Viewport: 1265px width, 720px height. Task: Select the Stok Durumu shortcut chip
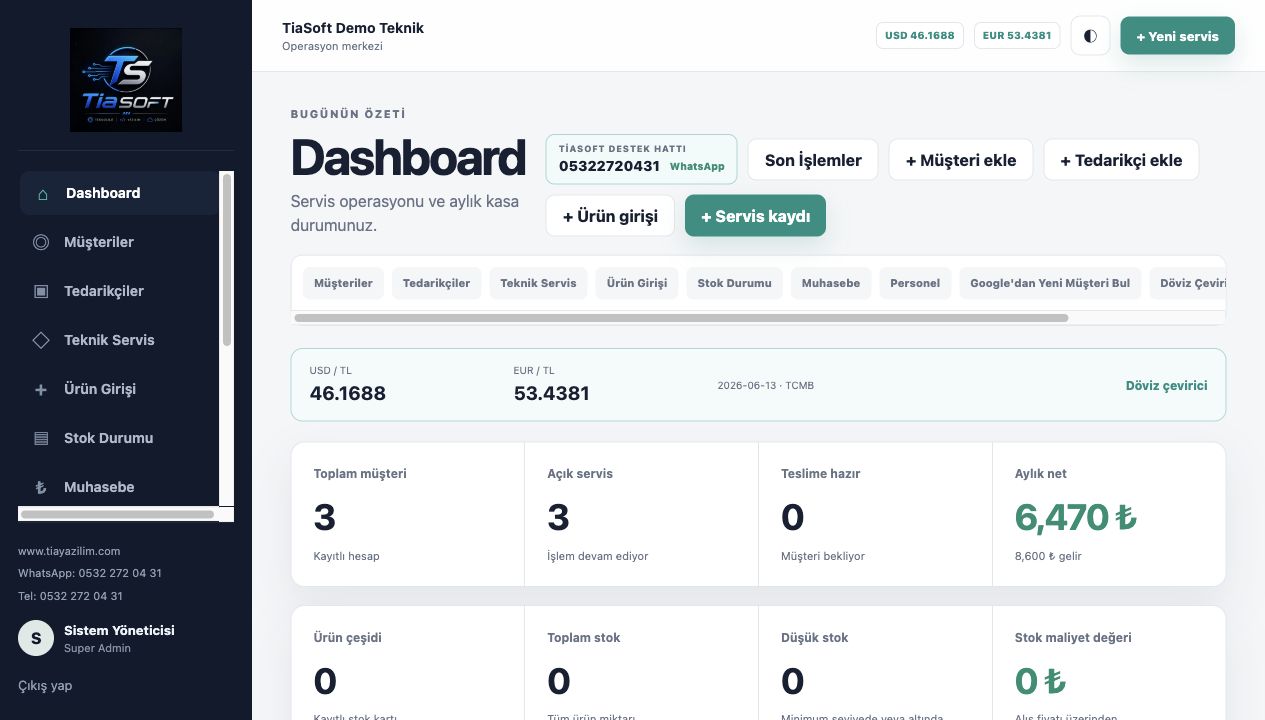click(734, 283)
